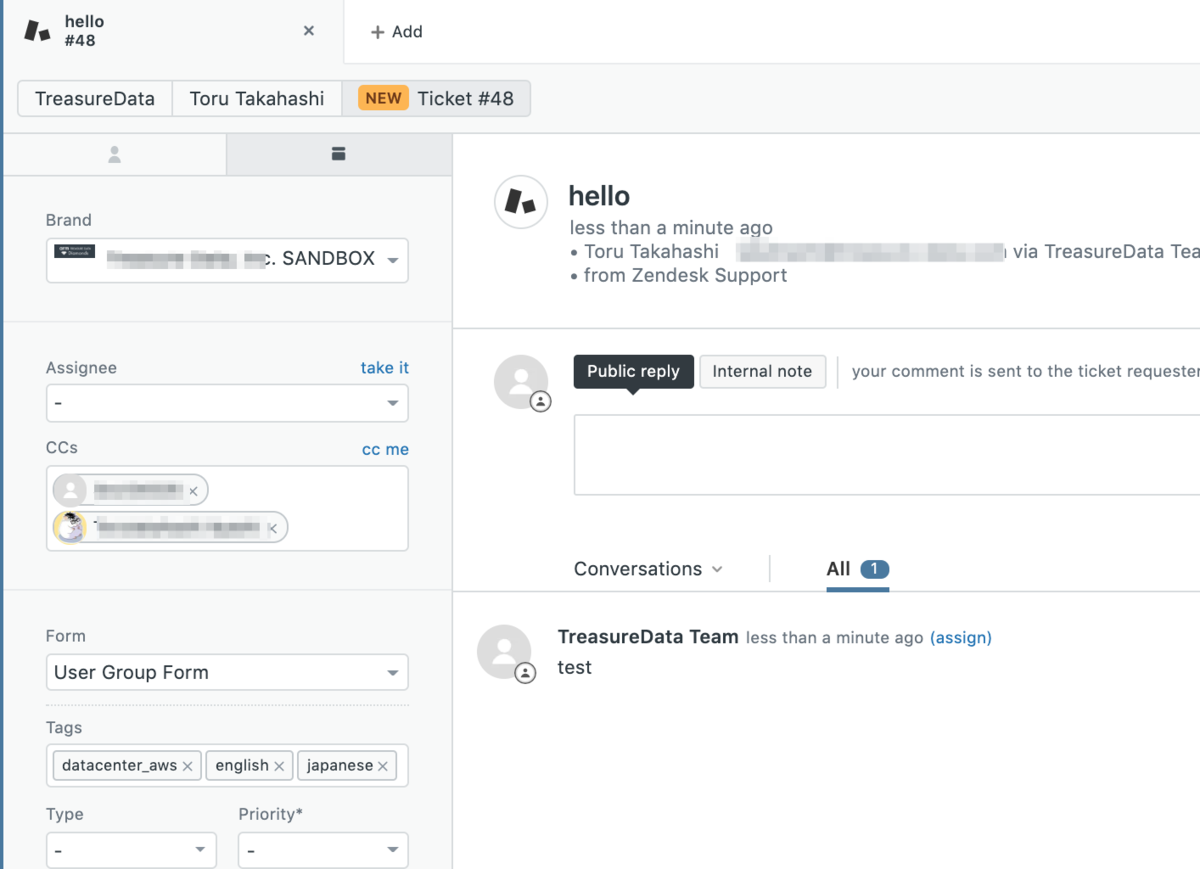
Task: Select the Public reply tab
Action: [x=633, y=371]
